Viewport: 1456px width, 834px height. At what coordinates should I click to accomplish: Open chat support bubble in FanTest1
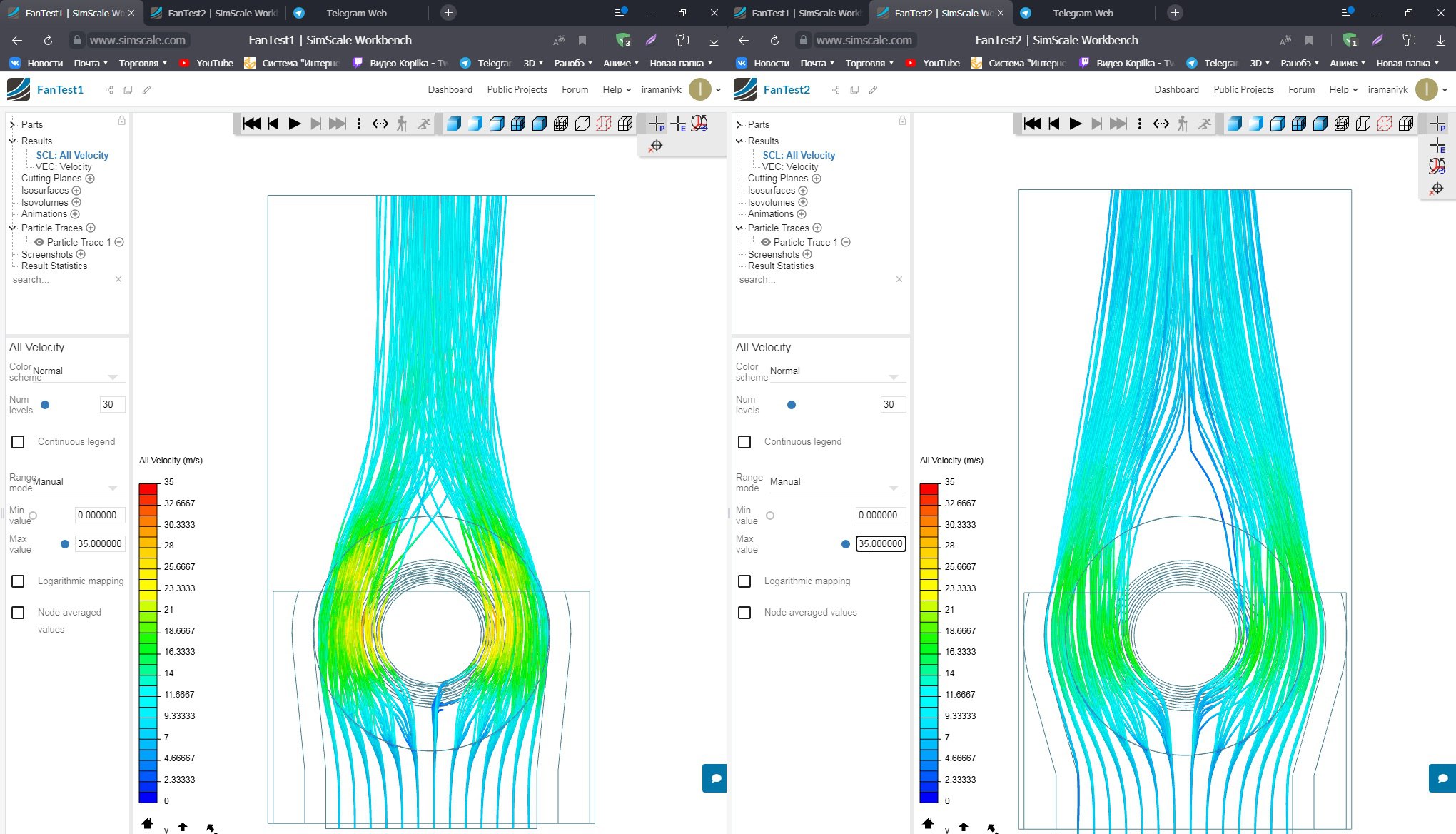(x=714, y=778)
